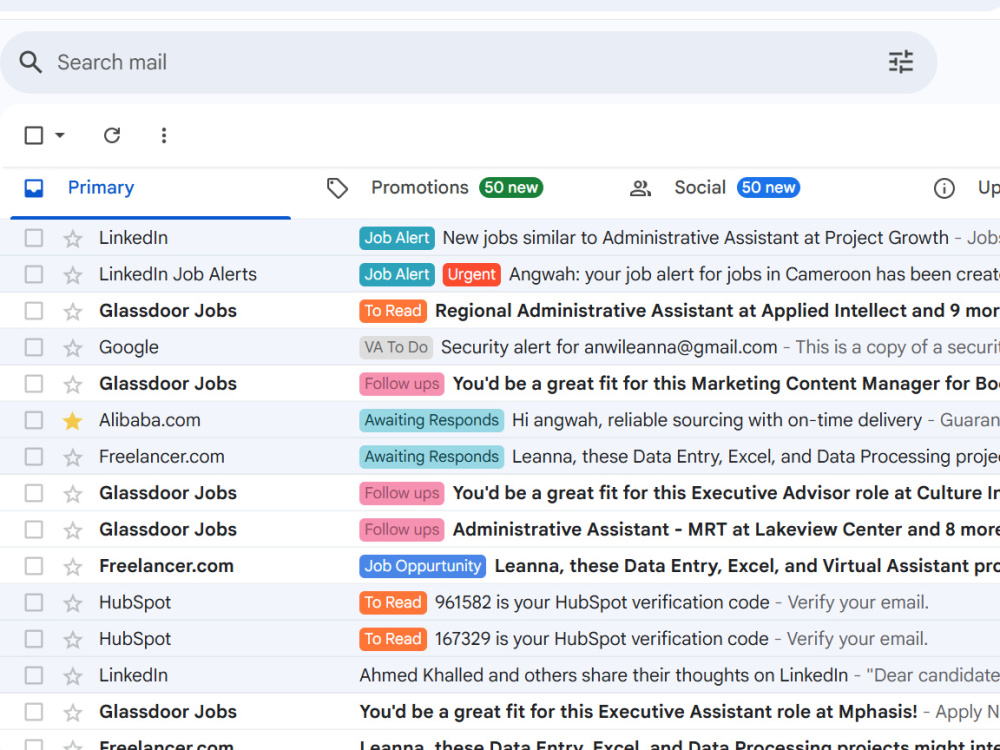
Task: Refresh the inbox
Action: point(112,135)
